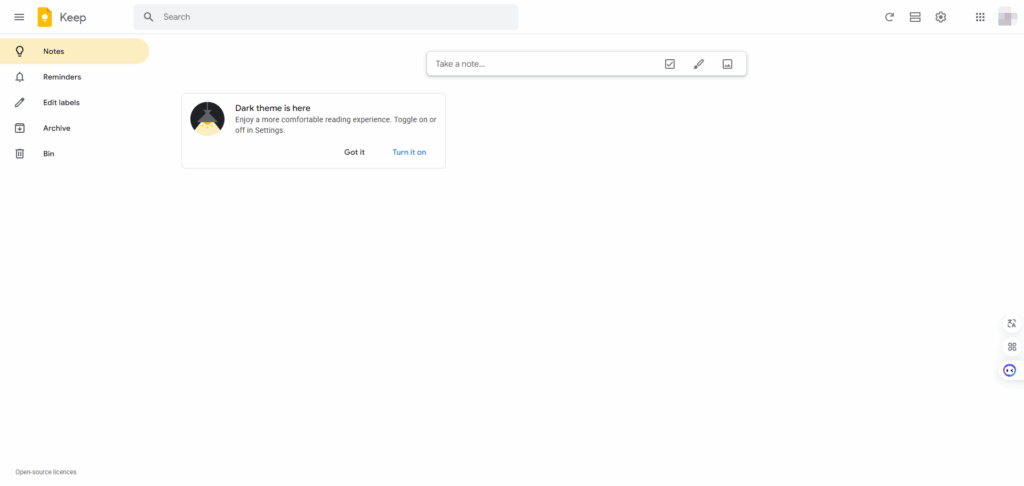Click the Take a note field

[542, 64]
